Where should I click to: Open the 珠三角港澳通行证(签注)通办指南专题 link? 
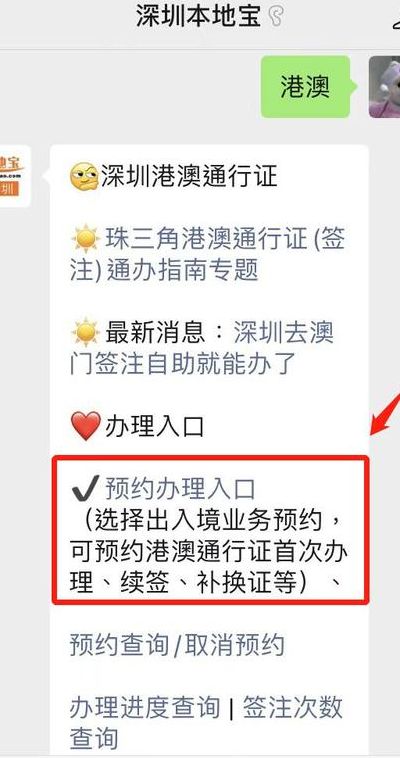pyautogui.click(x=208, y=255)
